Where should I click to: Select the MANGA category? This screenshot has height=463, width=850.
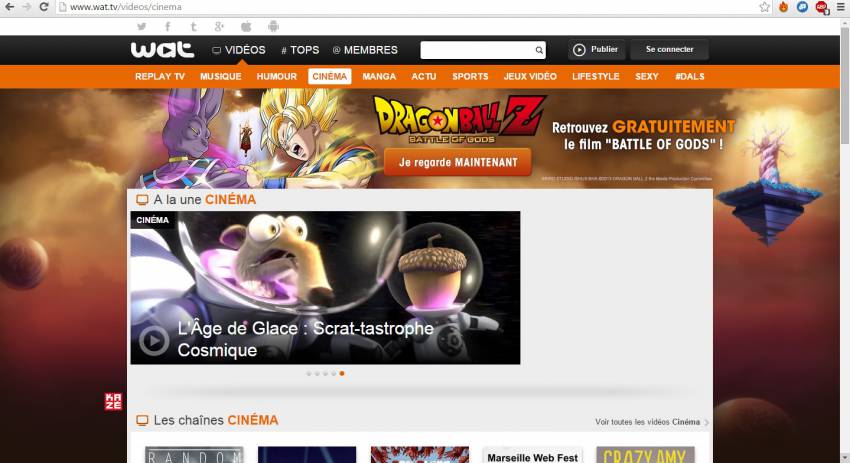tap(379, 76)
